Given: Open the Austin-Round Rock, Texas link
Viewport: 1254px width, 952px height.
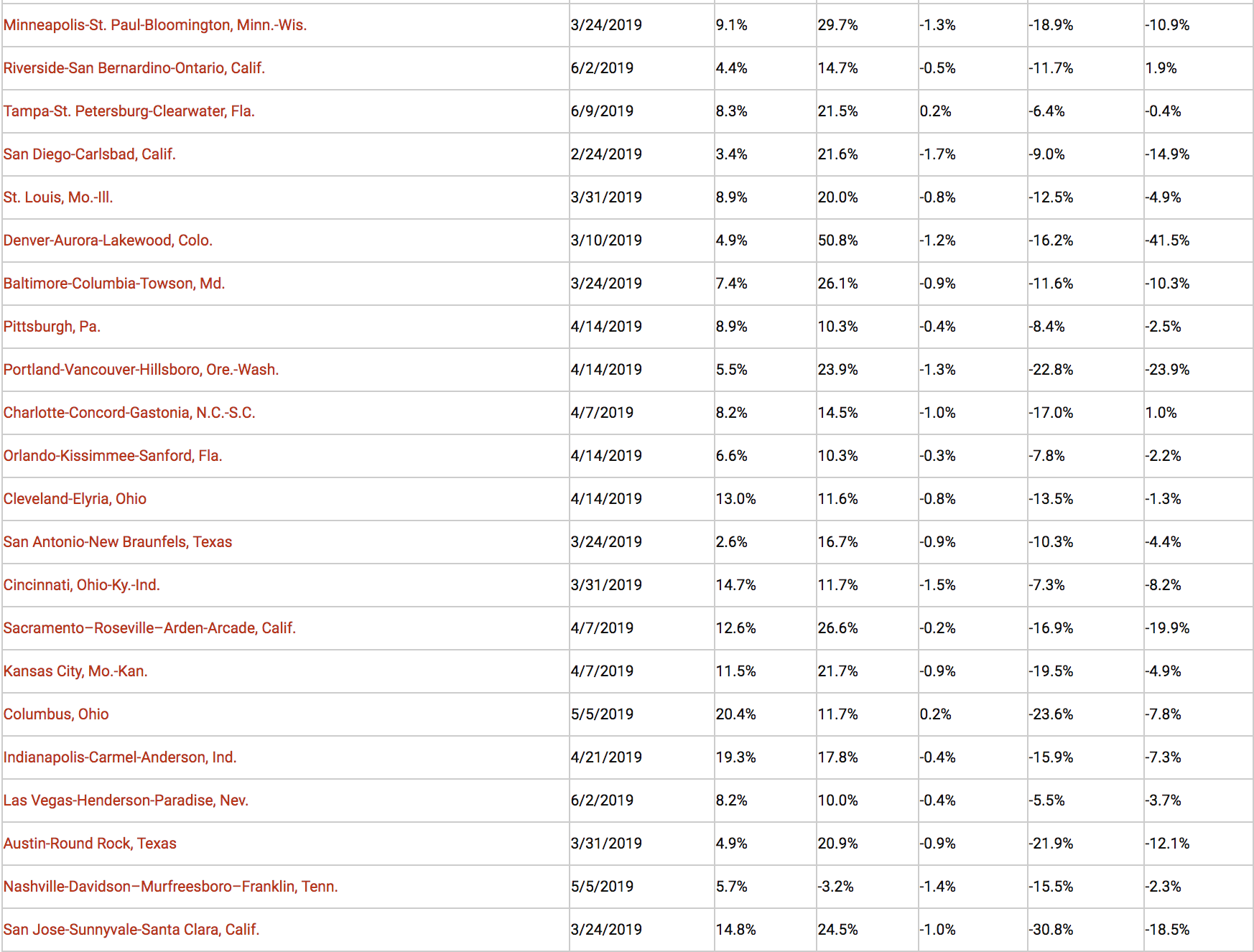Looking at the screenshot, I should 90,844.
